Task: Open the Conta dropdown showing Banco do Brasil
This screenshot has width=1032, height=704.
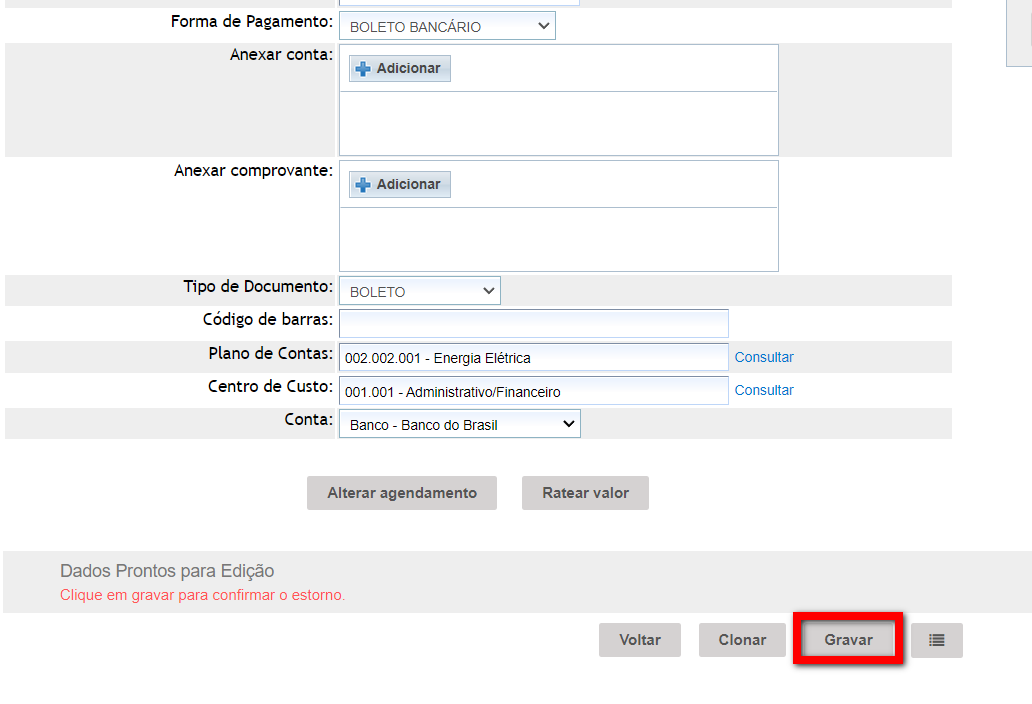Action: tap(459, 425)
